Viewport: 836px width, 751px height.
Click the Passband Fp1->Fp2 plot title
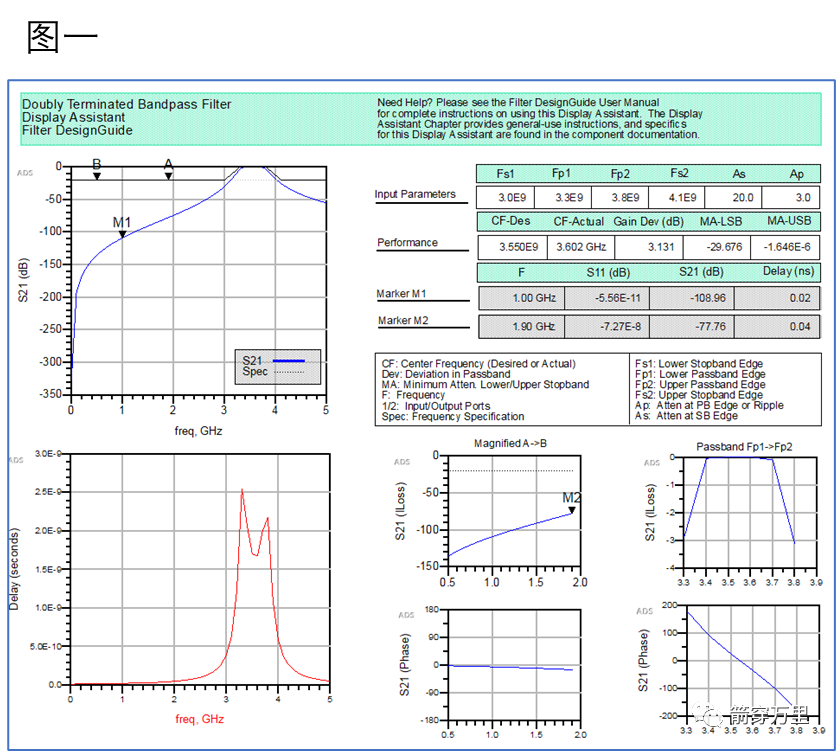click(x=744, y=447)
